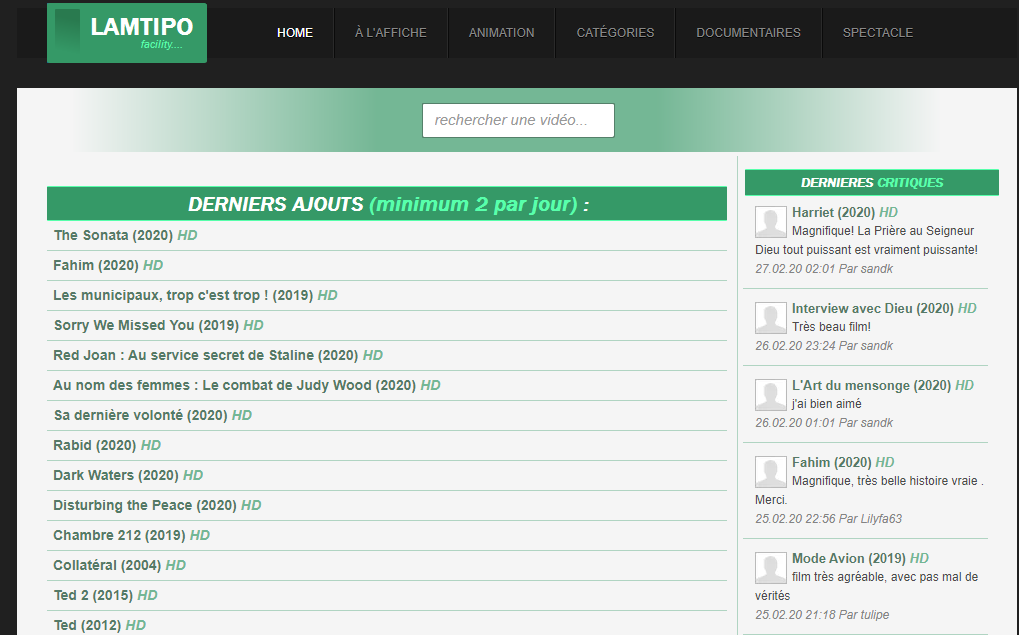Open Mode Avion (2019) in critiques sidebar
The height and width of the screenshot is (635, 1019).
[x=848, y=558]
